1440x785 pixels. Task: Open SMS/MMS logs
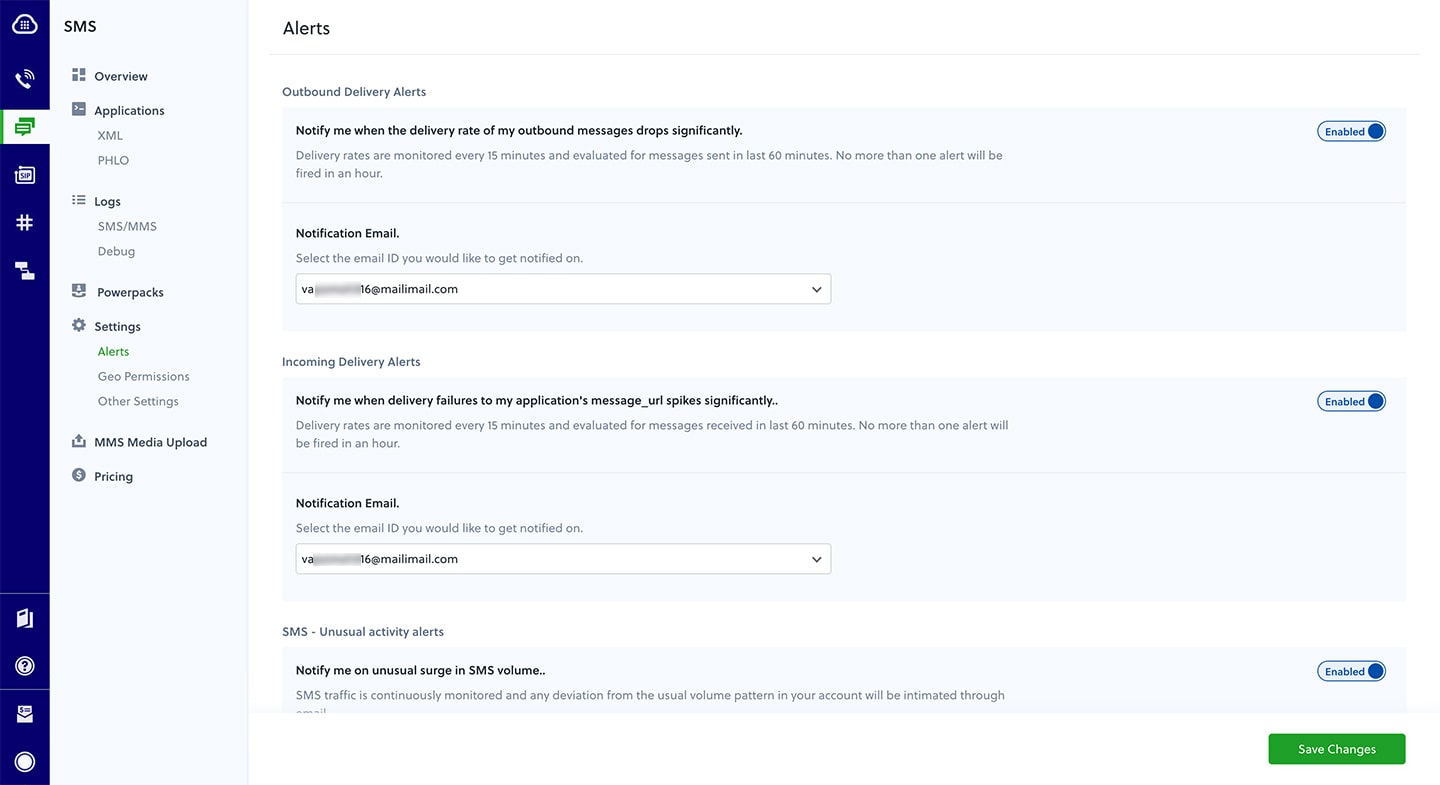tap(127, 226)
